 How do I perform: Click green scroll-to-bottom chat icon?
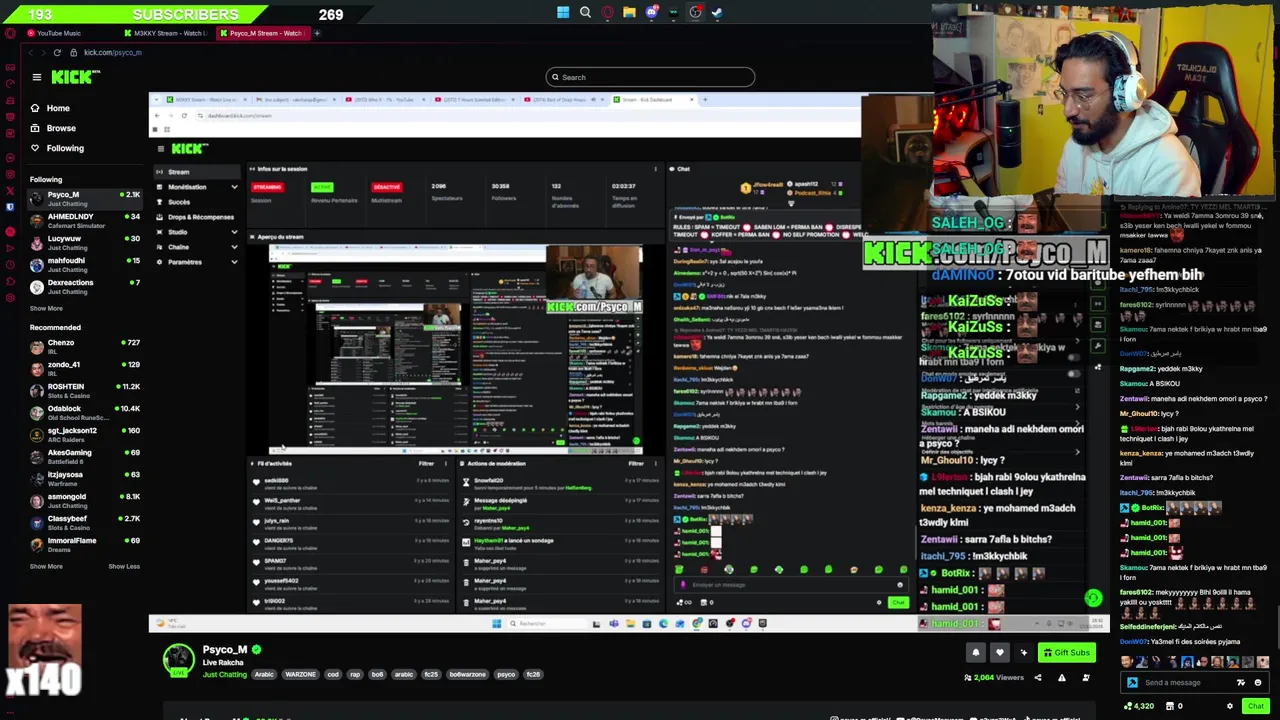pos(1093,598)
